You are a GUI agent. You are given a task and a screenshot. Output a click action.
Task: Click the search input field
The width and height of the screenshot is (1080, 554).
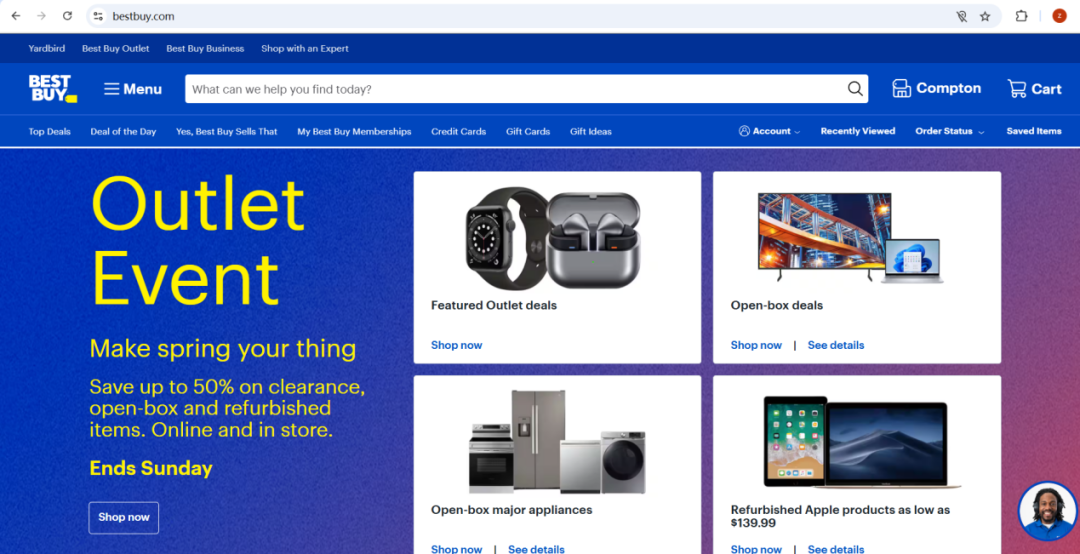[x=517, y=89]
